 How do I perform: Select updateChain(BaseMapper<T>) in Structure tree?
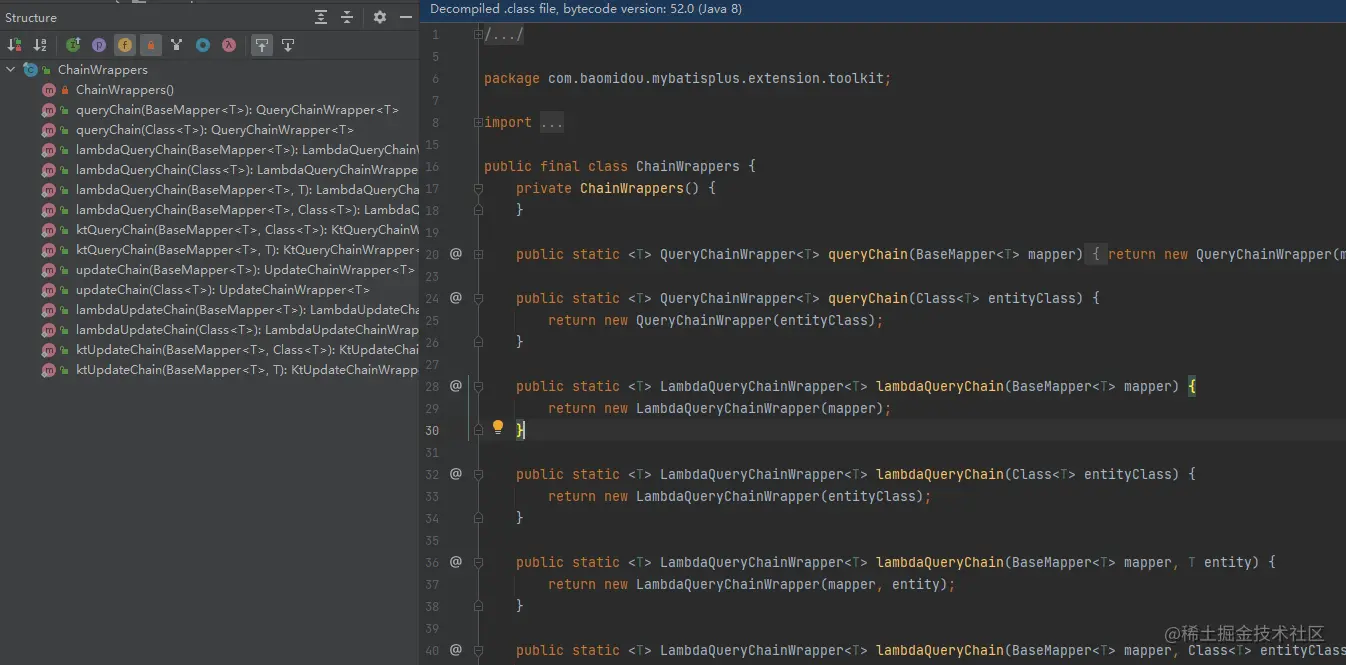tap(210, 270)
